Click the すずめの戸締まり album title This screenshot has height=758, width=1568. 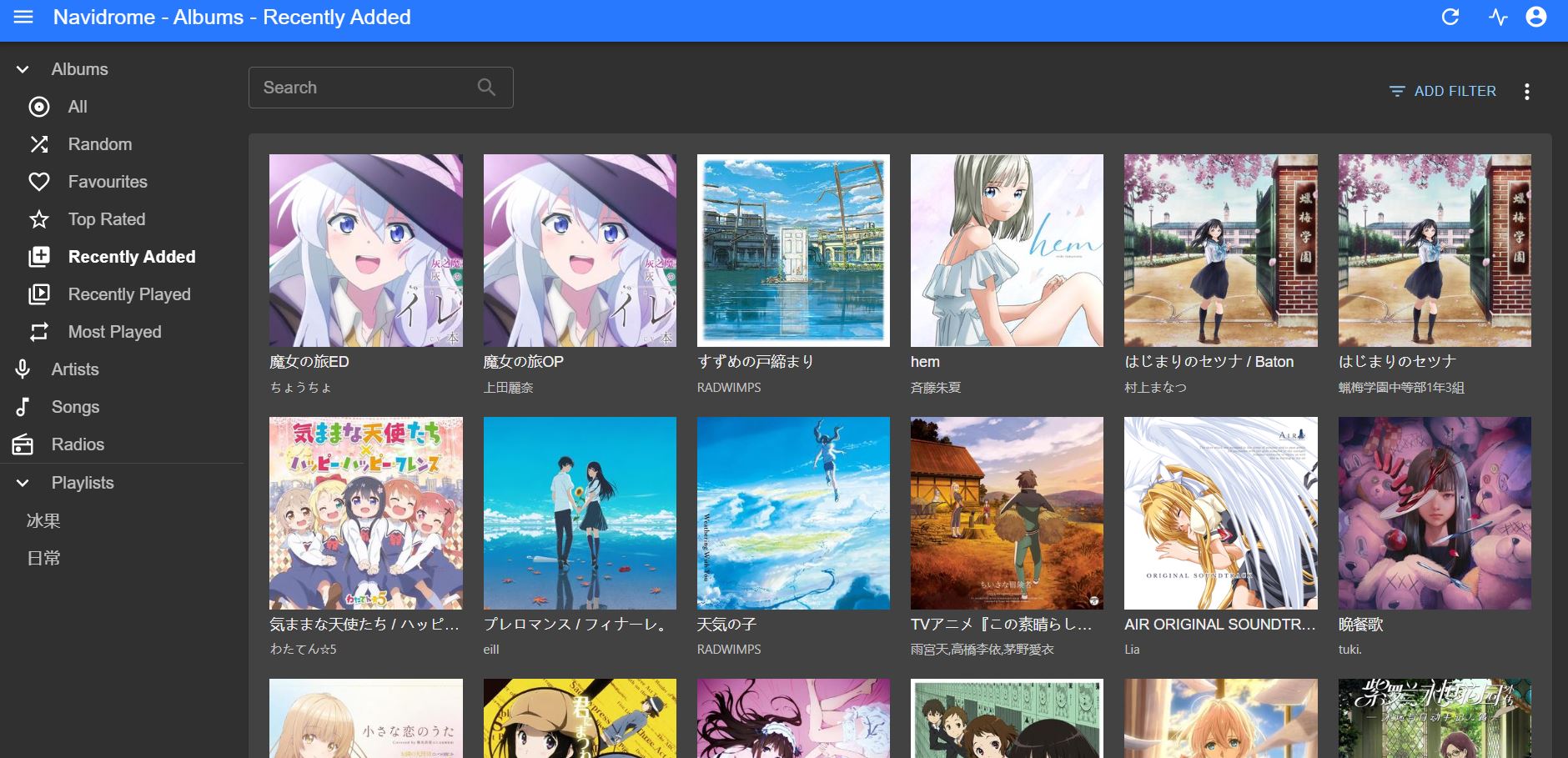click(756, 362)
